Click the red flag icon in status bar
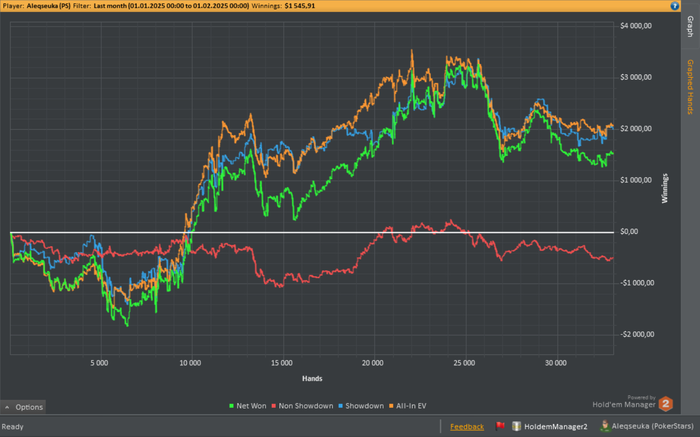Image resolution: width=700 pixels, height=437 pixels. [x=500, y=426]
